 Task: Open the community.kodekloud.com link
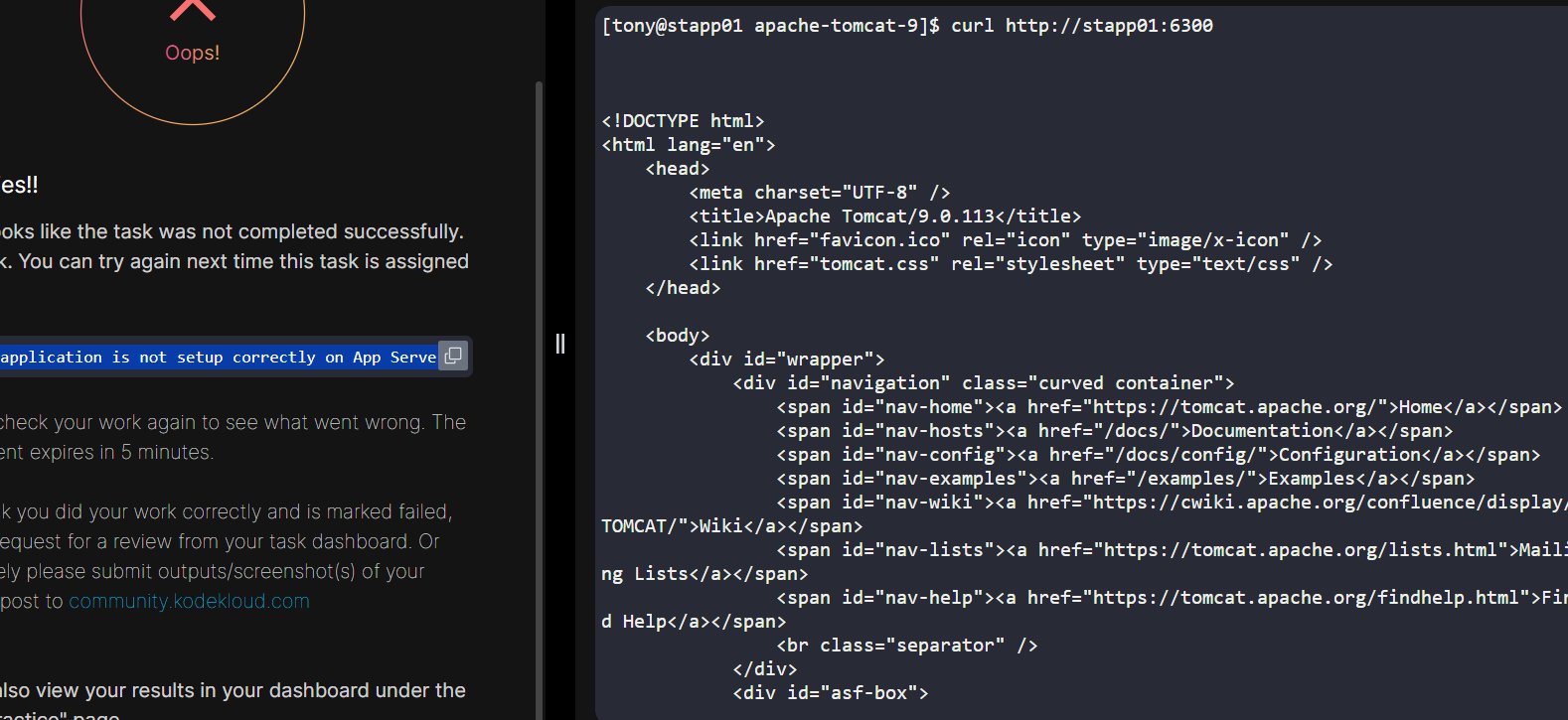189,601
